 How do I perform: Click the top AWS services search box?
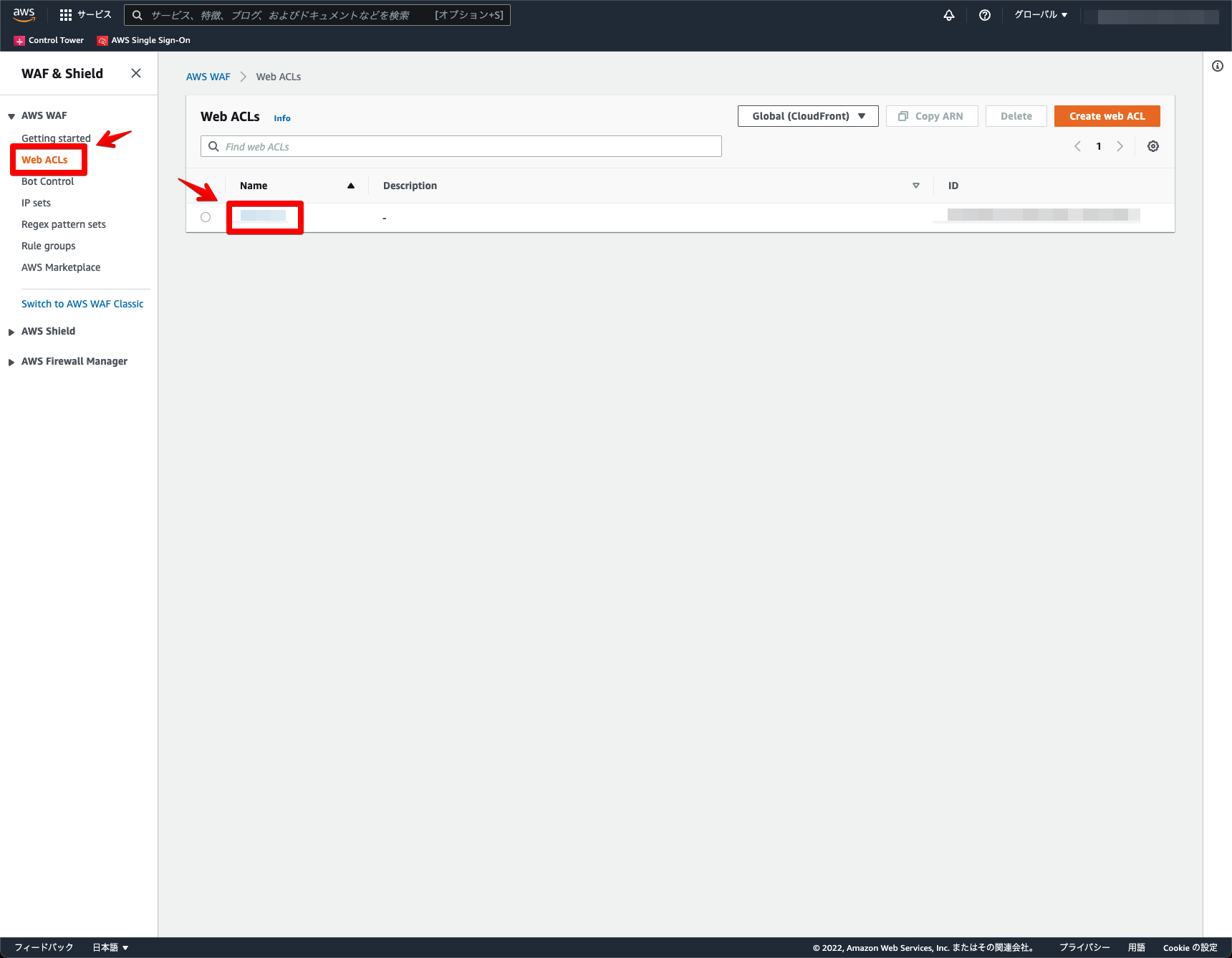[317, 15]
